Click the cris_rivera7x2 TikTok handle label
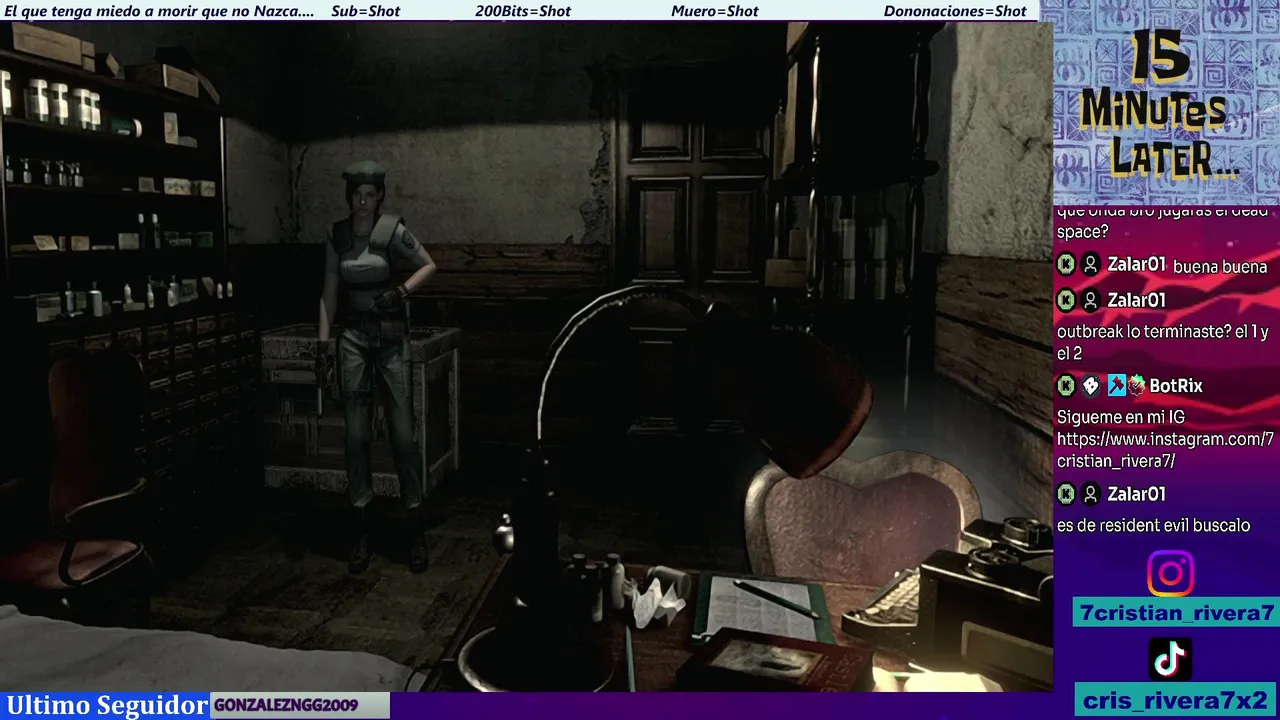This screenshot has height=720, width=1280. point(1175,700)
